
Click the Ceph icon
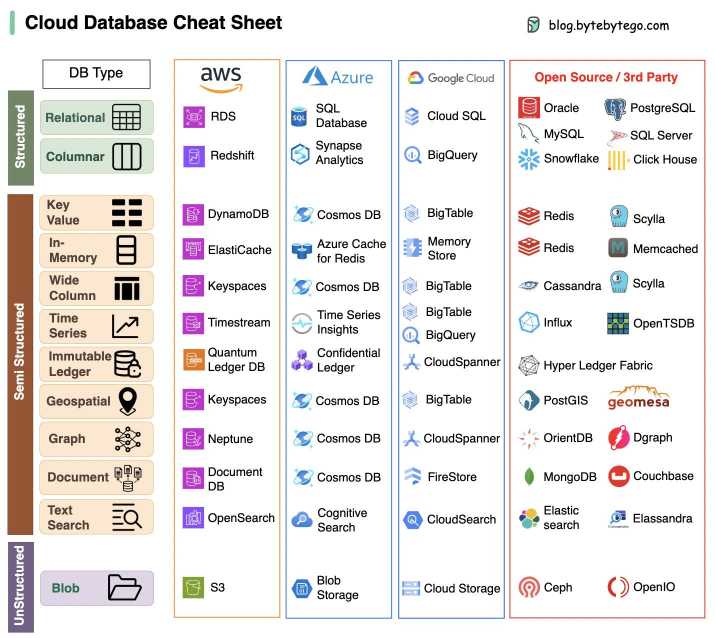(529, 587)
